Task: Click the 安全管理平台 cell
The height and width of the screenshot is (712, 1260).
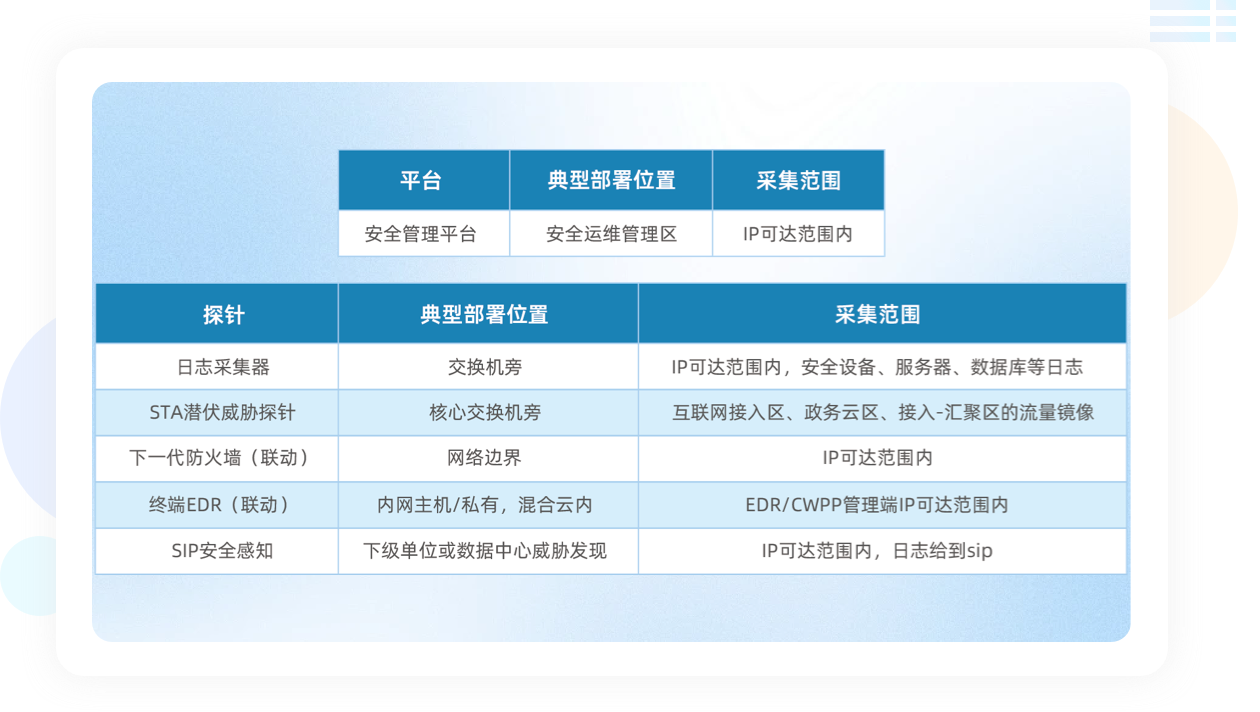Action: 423,234
